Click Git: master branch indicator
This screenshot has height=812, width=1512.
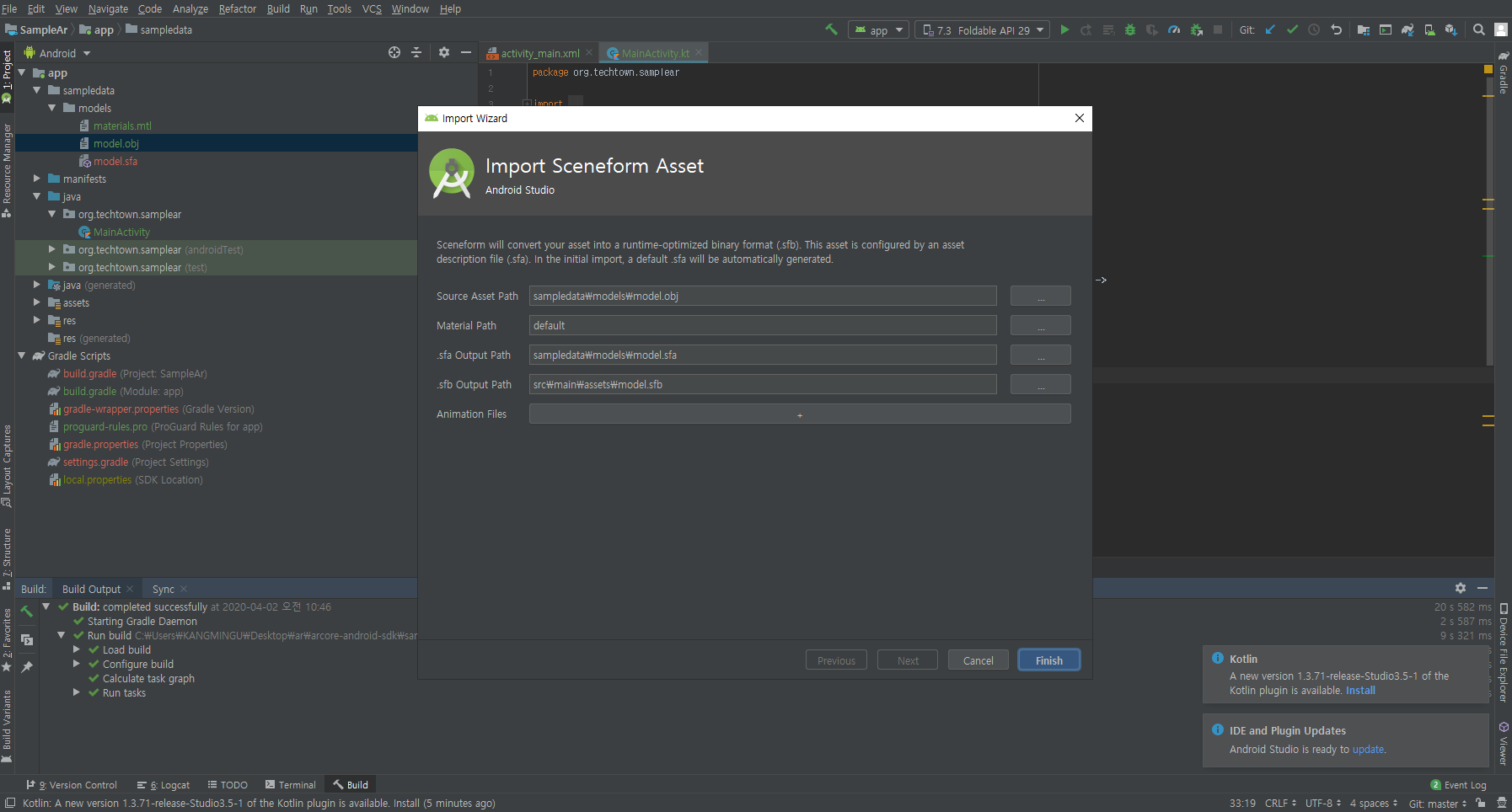(1437, 804)
